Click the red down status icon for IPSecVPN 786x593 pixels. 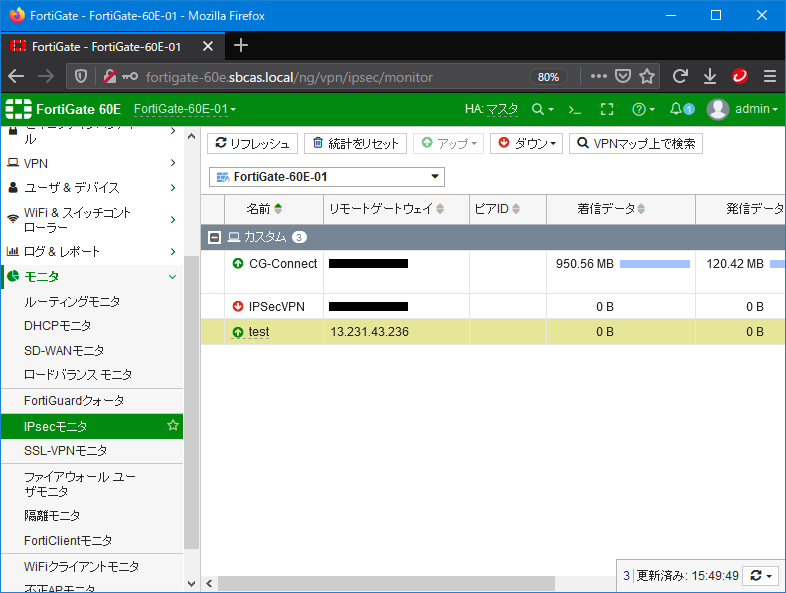point(238,306)
